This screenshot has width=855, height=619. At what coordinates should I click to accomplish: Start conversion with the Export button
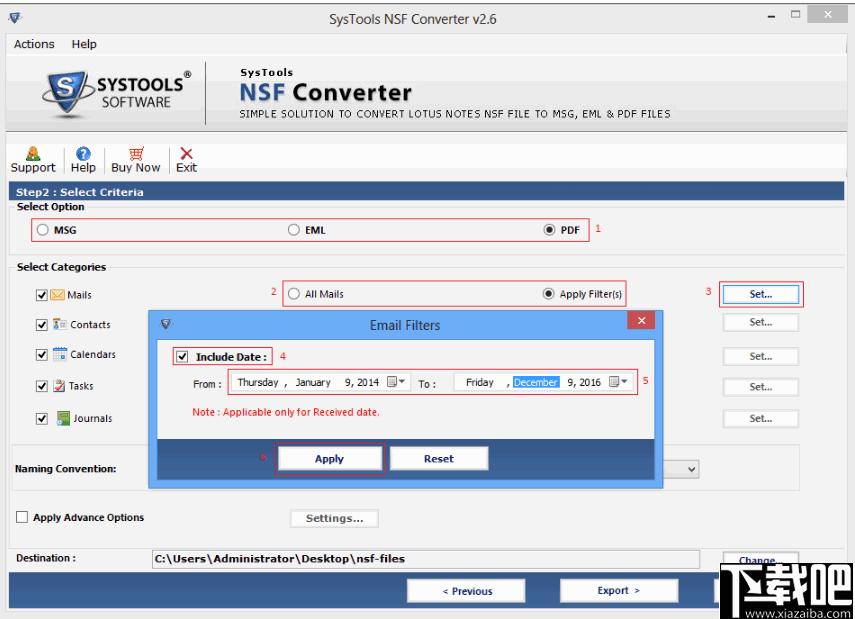pos(618,591)
